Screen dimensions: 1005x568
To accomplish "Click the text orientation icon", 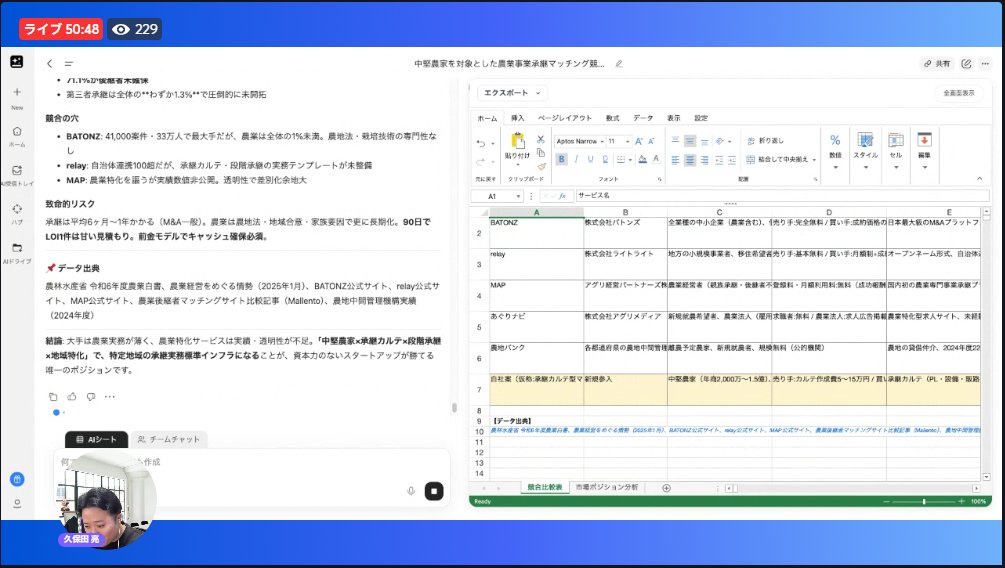I will [720, 141].
